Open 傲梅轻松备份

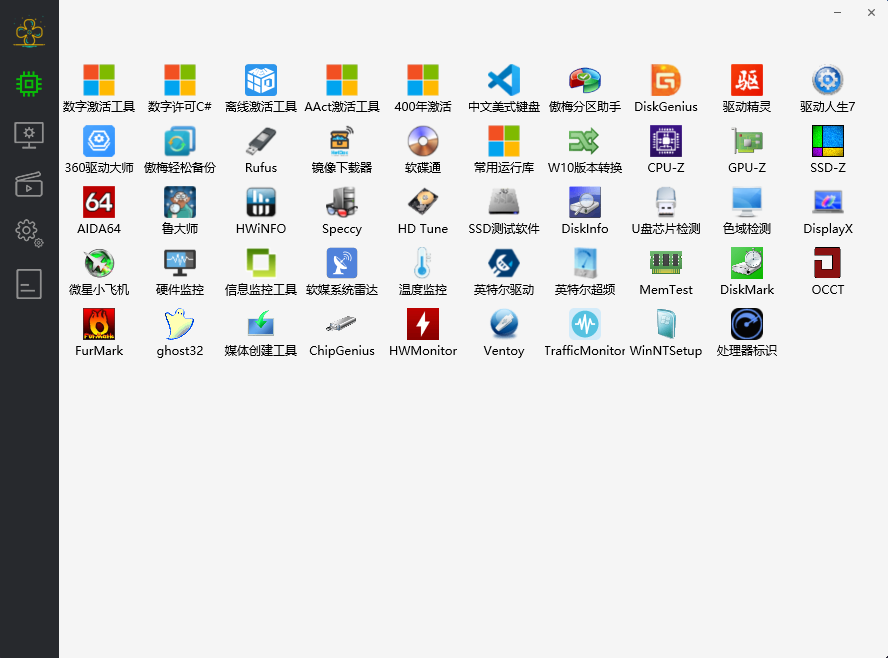pyautogui.click(x=180, y=150)
